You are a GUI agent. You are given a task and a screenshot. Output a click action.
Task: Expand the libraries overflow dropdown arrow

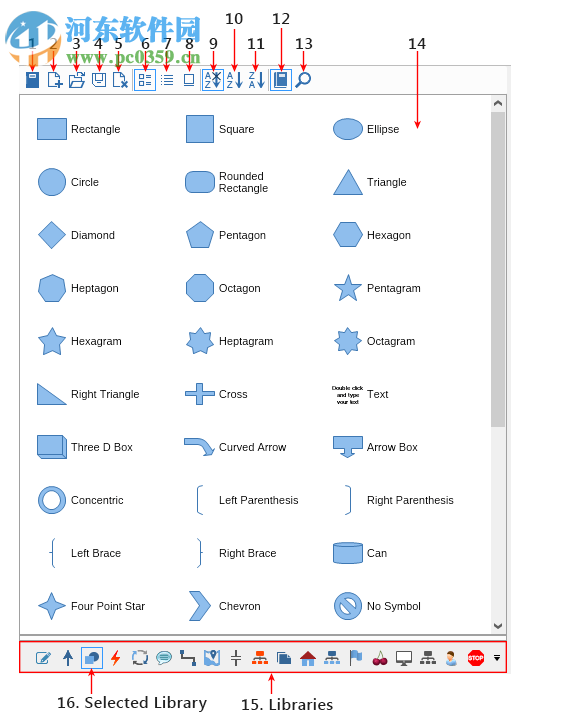coord(497,657)
